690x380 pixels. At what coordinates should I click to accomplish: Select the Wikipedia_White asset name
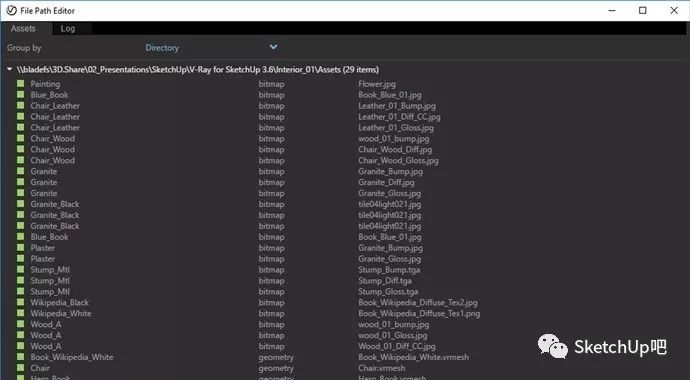pyautogui.click(x=61, y=314)
